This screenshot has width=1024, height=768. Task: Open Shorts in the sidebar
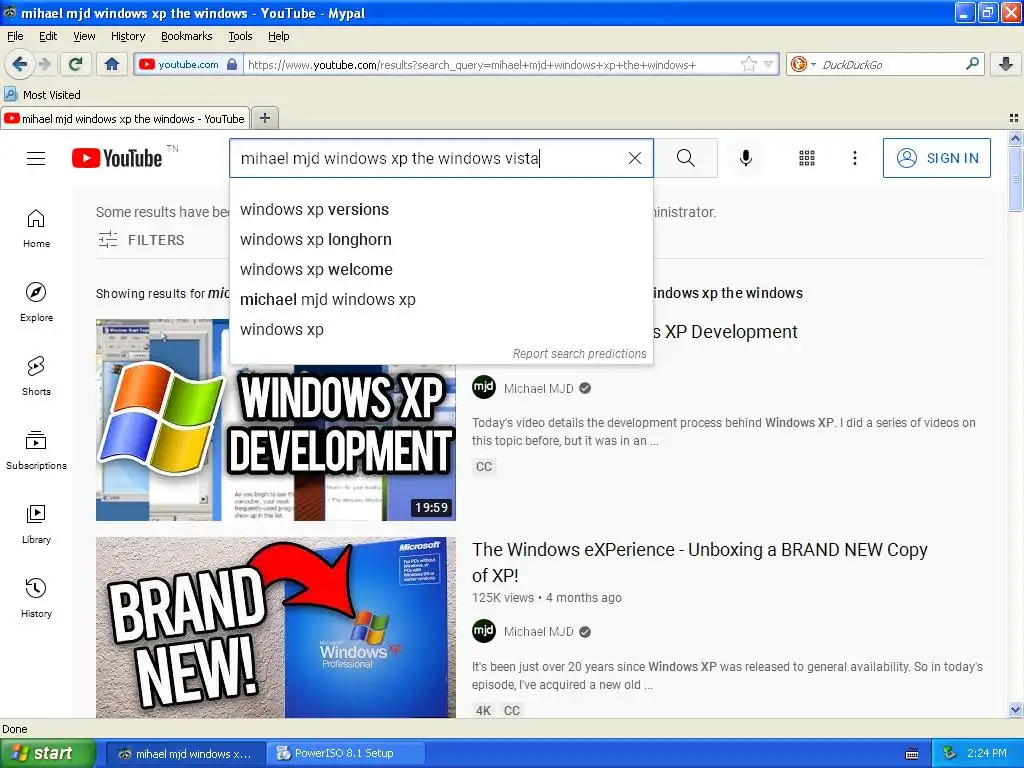36,376
